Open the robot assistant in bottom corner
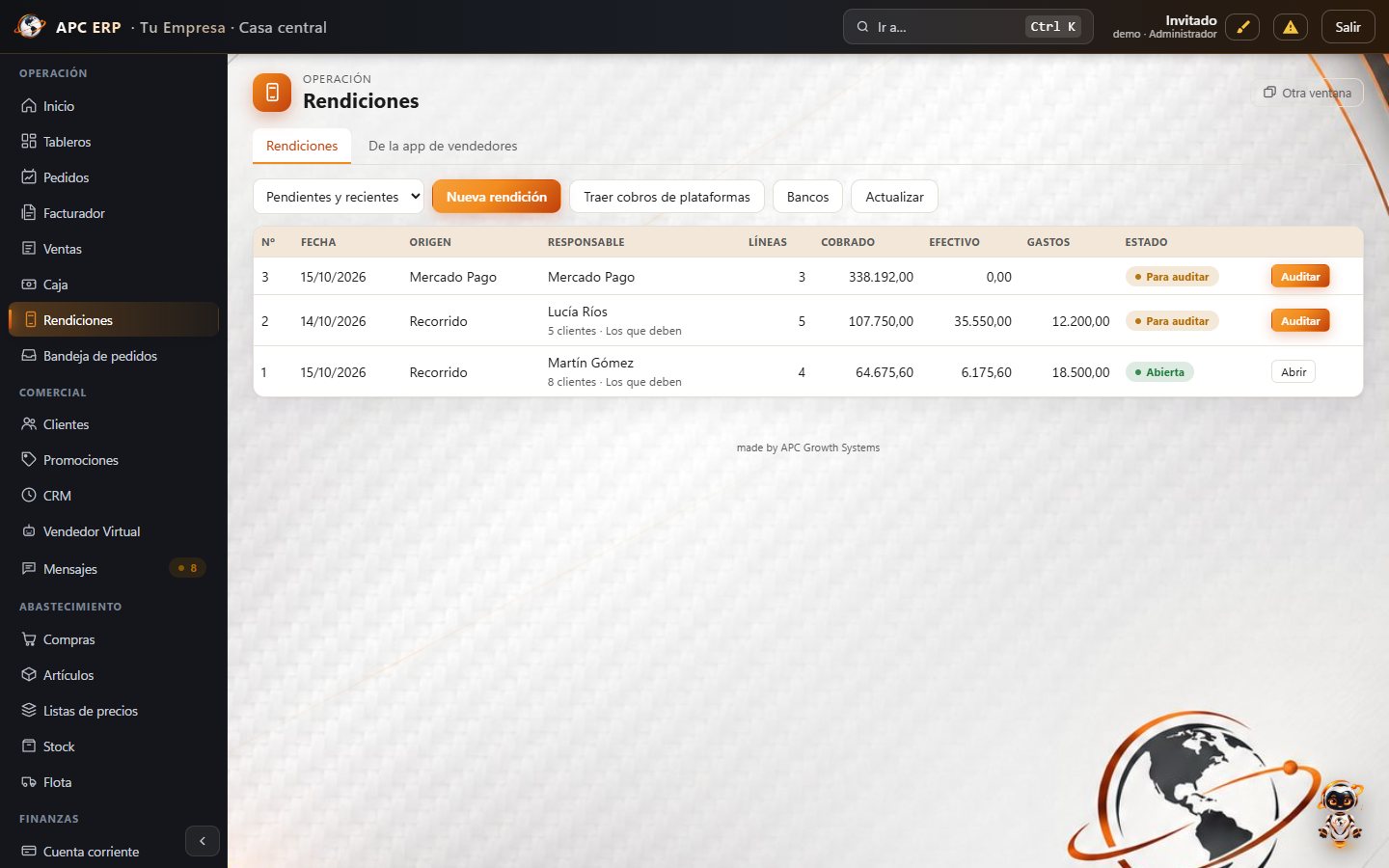The width and height of the screenshot is (1389, 868). [1341, 812]
